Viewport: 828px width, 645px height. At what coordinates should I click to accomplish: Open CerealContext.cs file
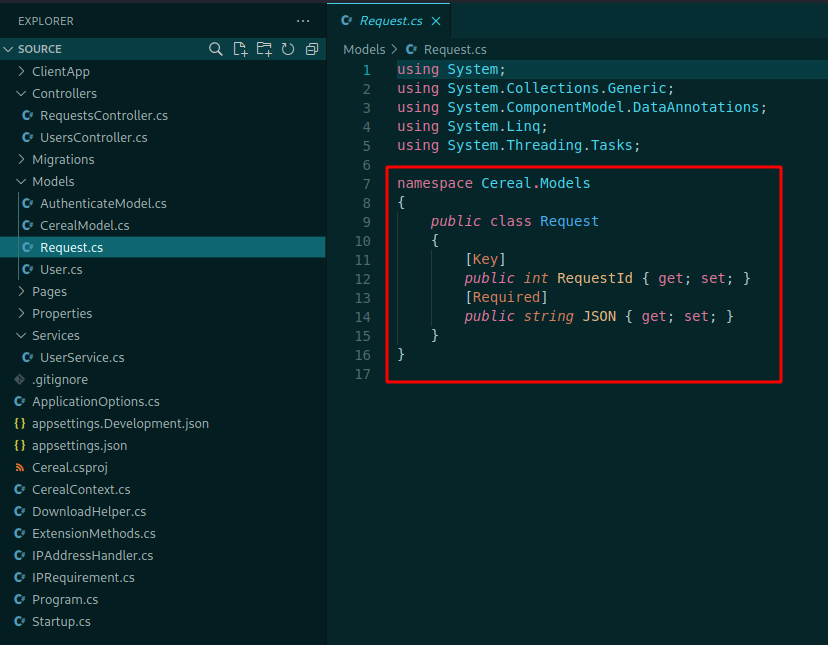pos(163,490)
